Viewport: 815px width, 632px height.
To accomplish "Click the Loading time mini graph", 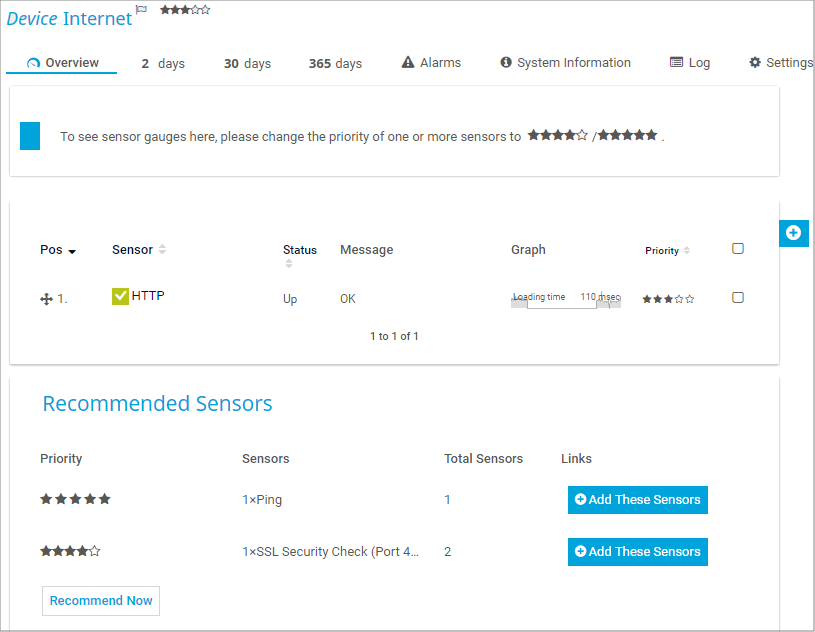I will (x=566, y=299).
